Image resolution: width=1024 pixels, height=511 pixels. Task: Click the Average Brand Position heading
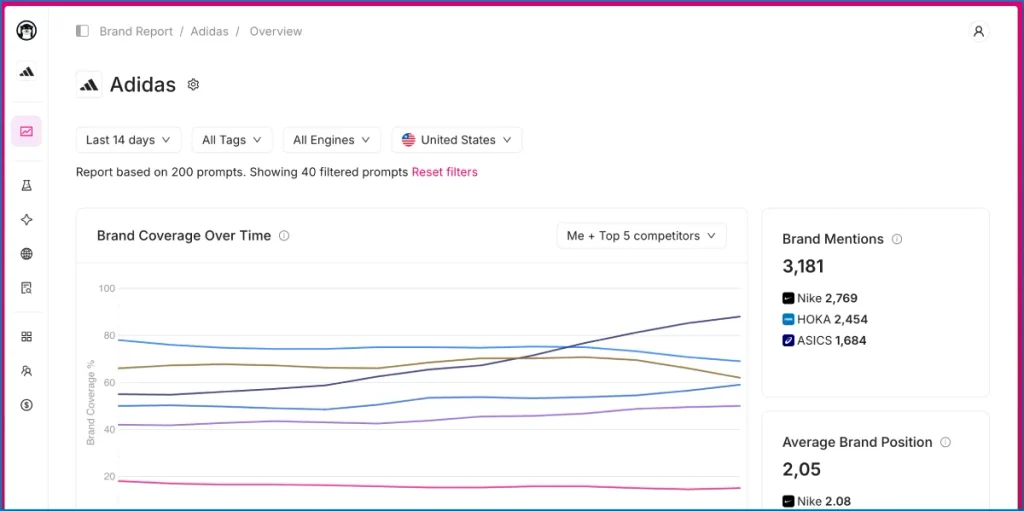pos(857,442)
